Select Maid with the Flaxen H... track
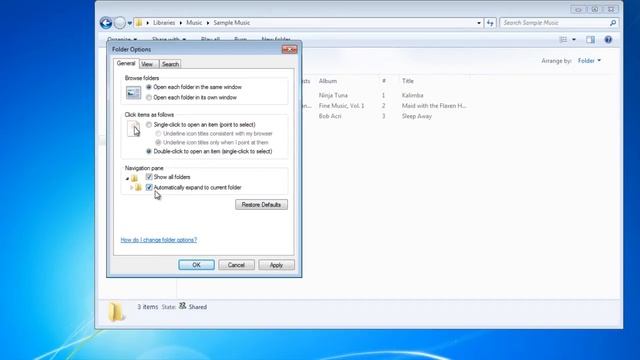 [434, 106]
